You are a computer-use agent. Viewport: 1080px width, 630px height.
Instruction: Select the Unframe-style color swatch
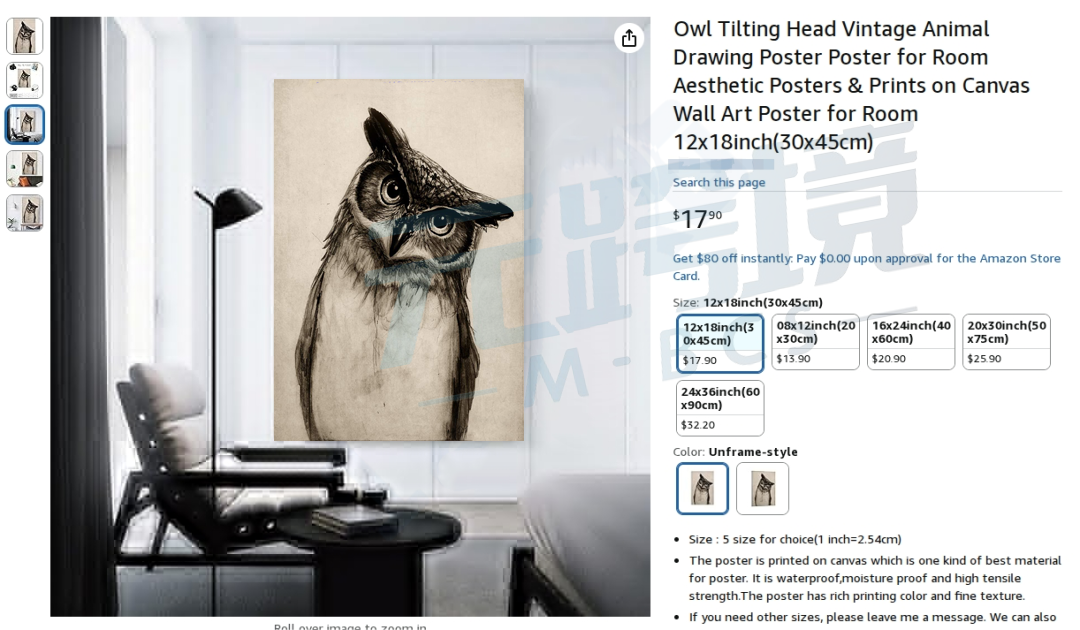coord(702,488)
